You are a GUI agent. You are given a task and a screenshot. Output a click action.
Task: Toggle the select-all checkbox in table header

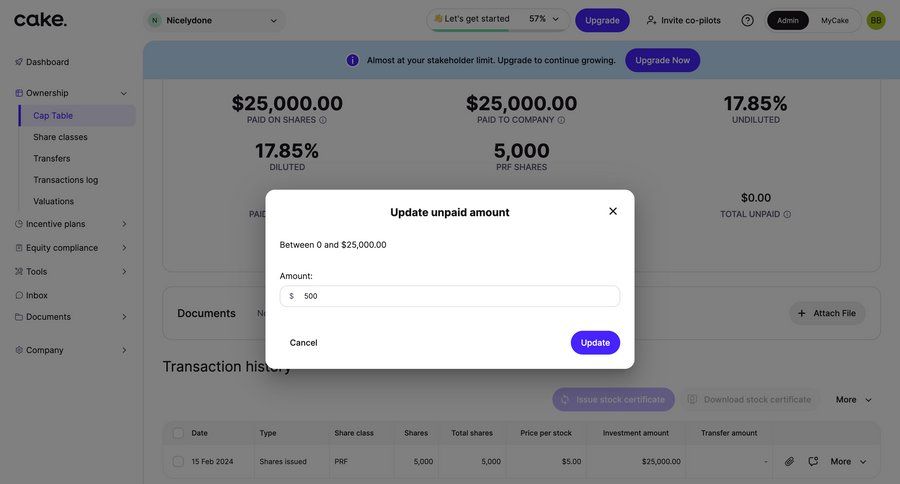point(178,433)
